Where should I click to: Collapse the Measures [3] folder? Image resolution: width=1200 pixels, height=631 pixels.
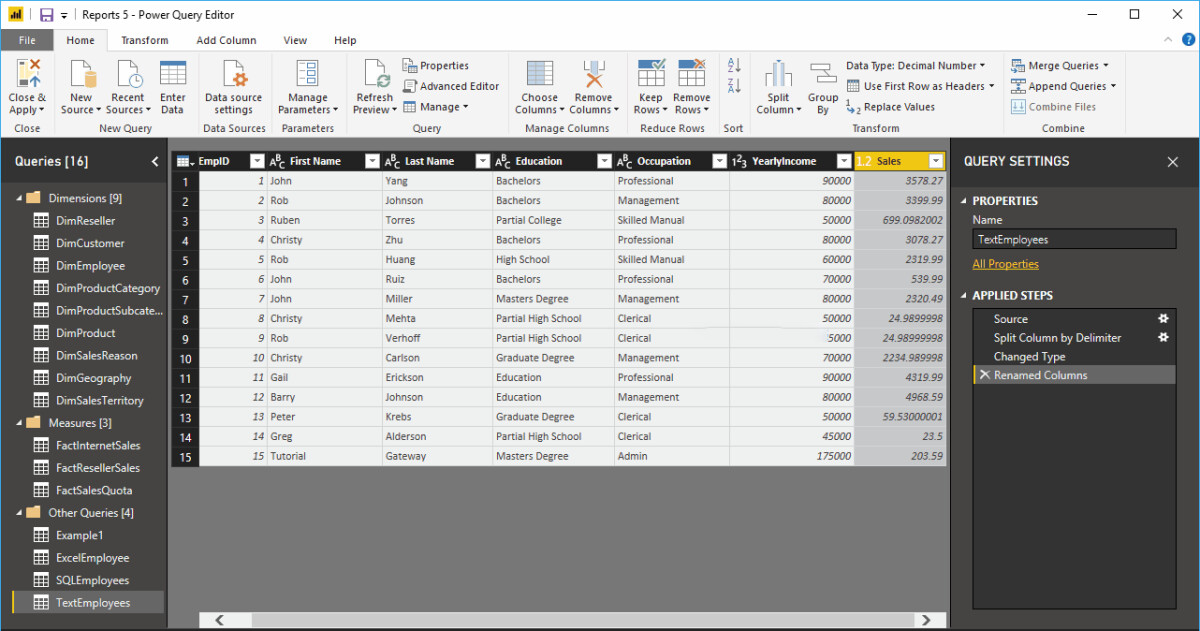pyautogui.click(x=18, y=423)
